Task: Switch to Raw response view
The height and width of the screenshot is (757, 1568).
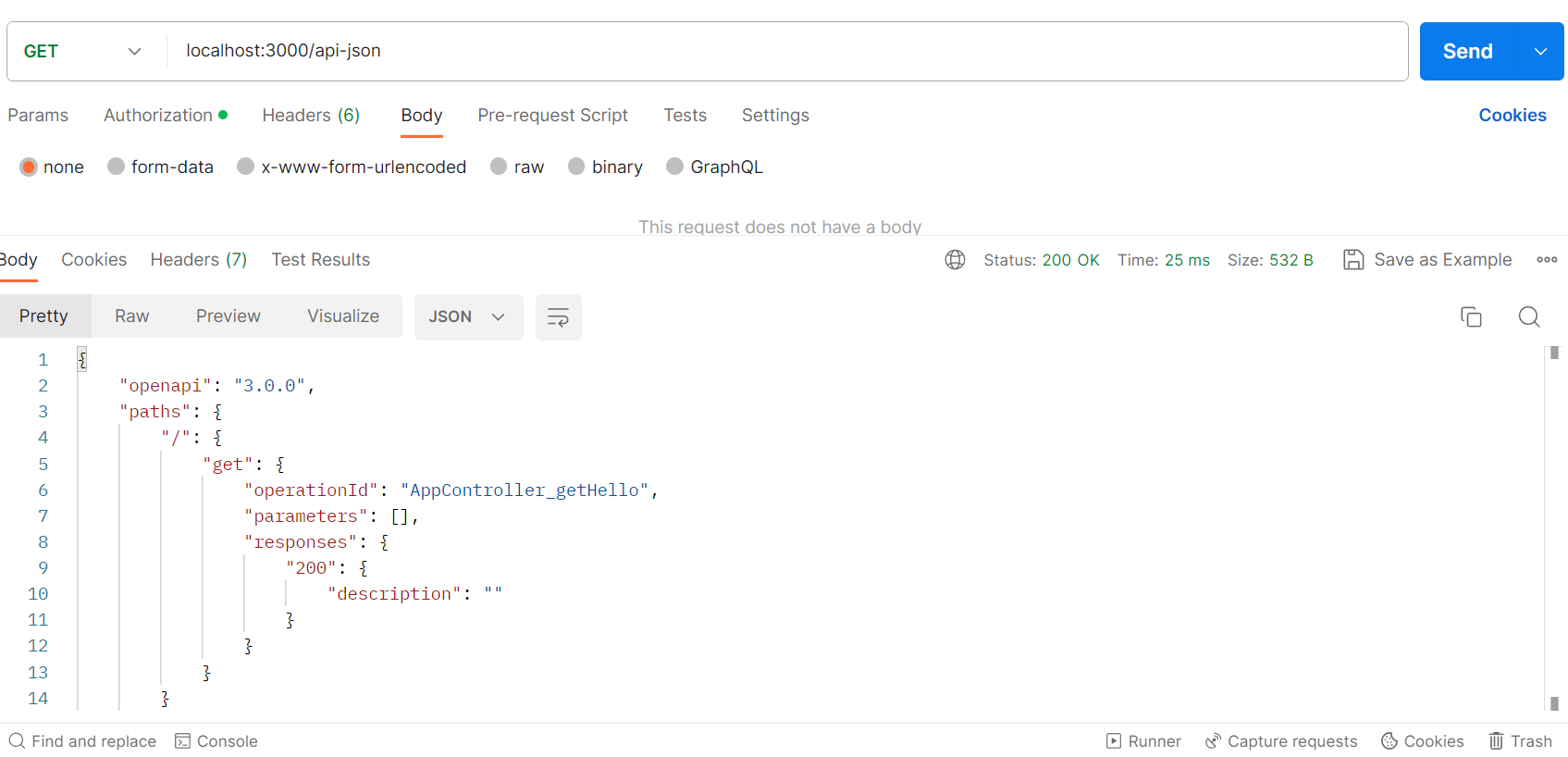Action: pos(132,316)
